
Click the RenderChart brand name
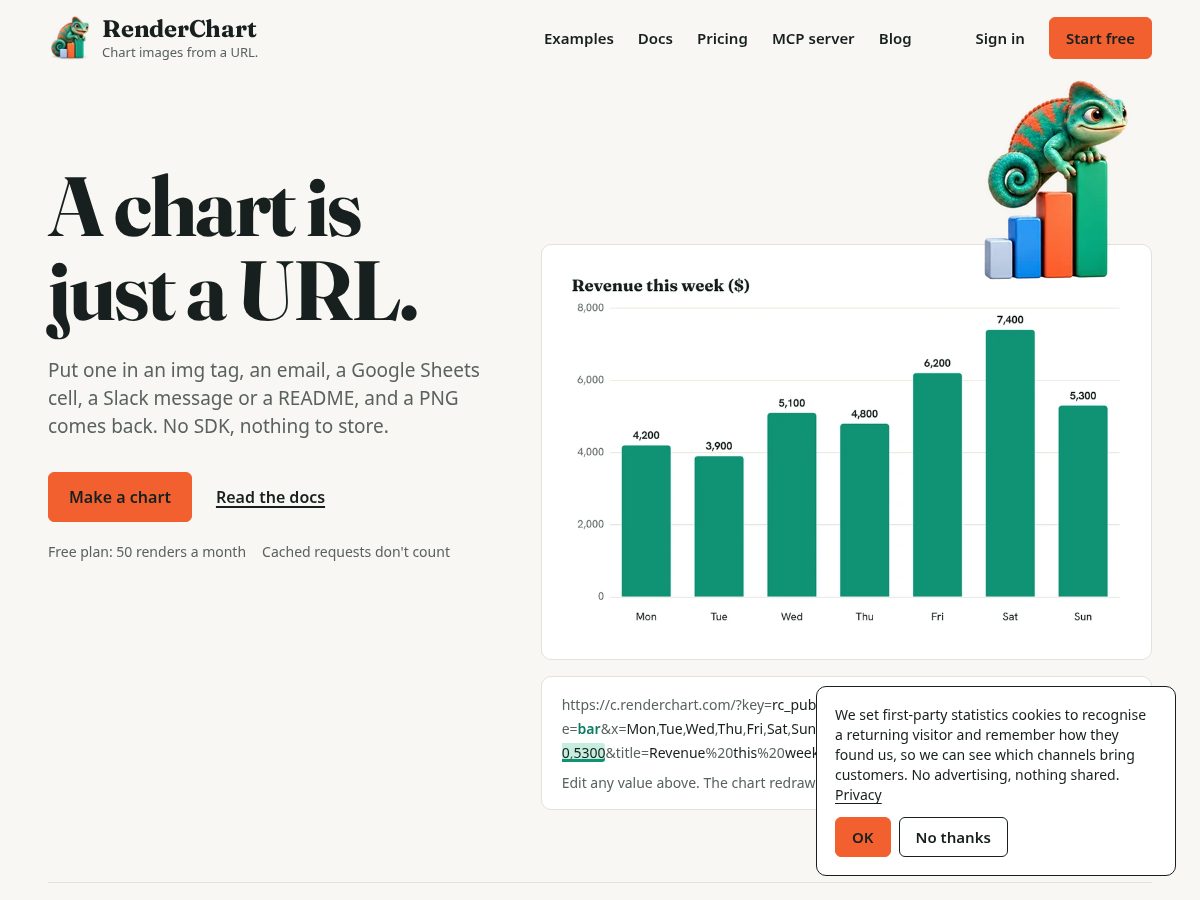click(x=179, y=29)
